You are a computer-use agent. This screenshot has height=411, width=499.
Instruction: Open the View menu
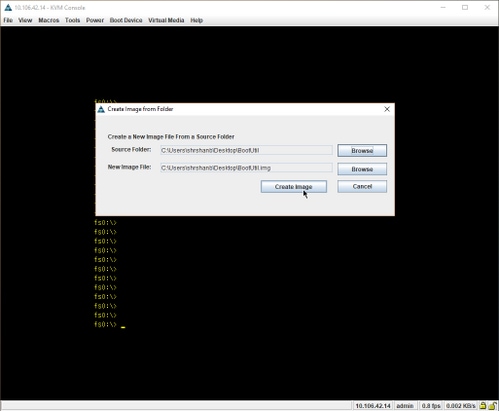tap(25, 20)
